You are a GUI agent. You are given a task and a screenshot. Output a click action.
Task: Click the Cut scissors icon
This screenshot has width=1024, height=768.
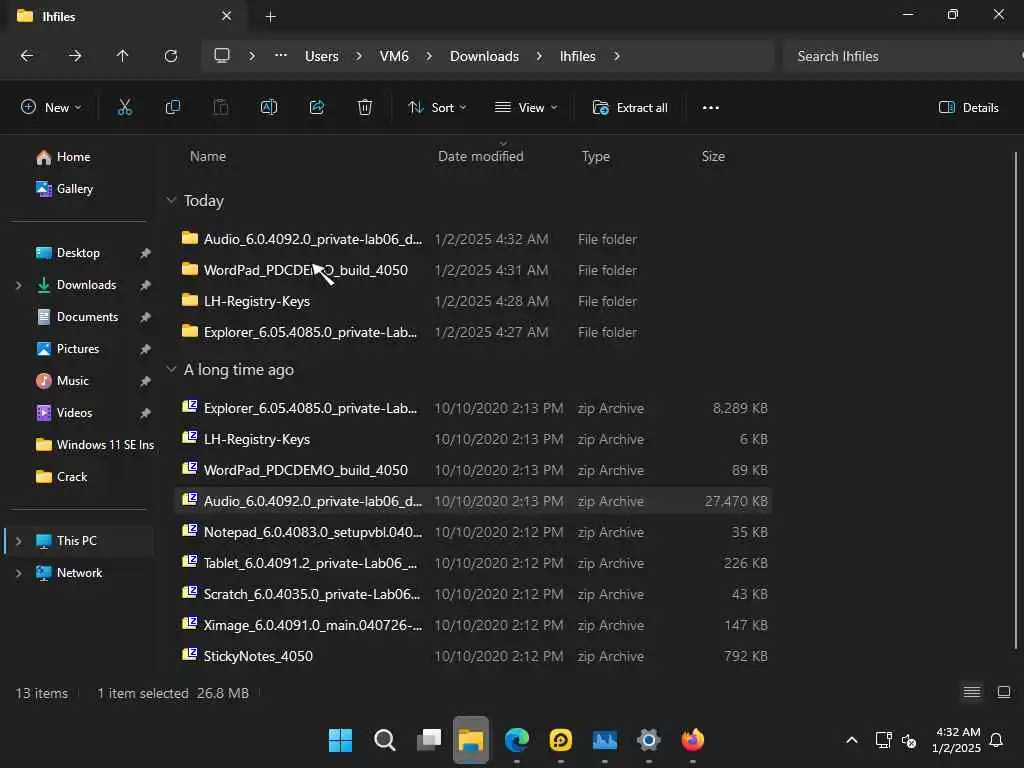[x=124, y=108]
